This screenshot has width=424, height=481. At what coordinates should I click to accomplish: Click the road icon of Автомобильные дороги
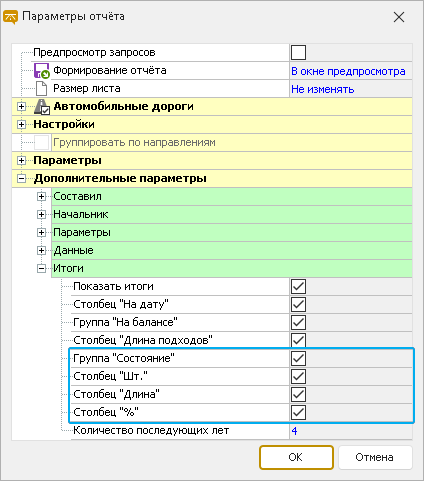[42, 107]
